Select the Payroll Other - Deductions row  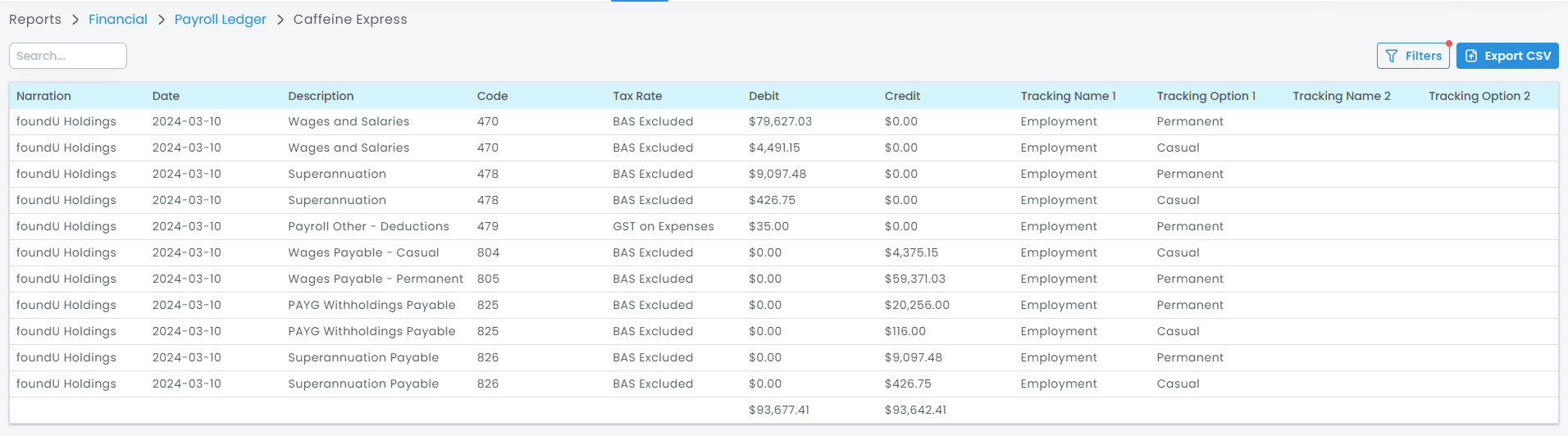point(368,226)
